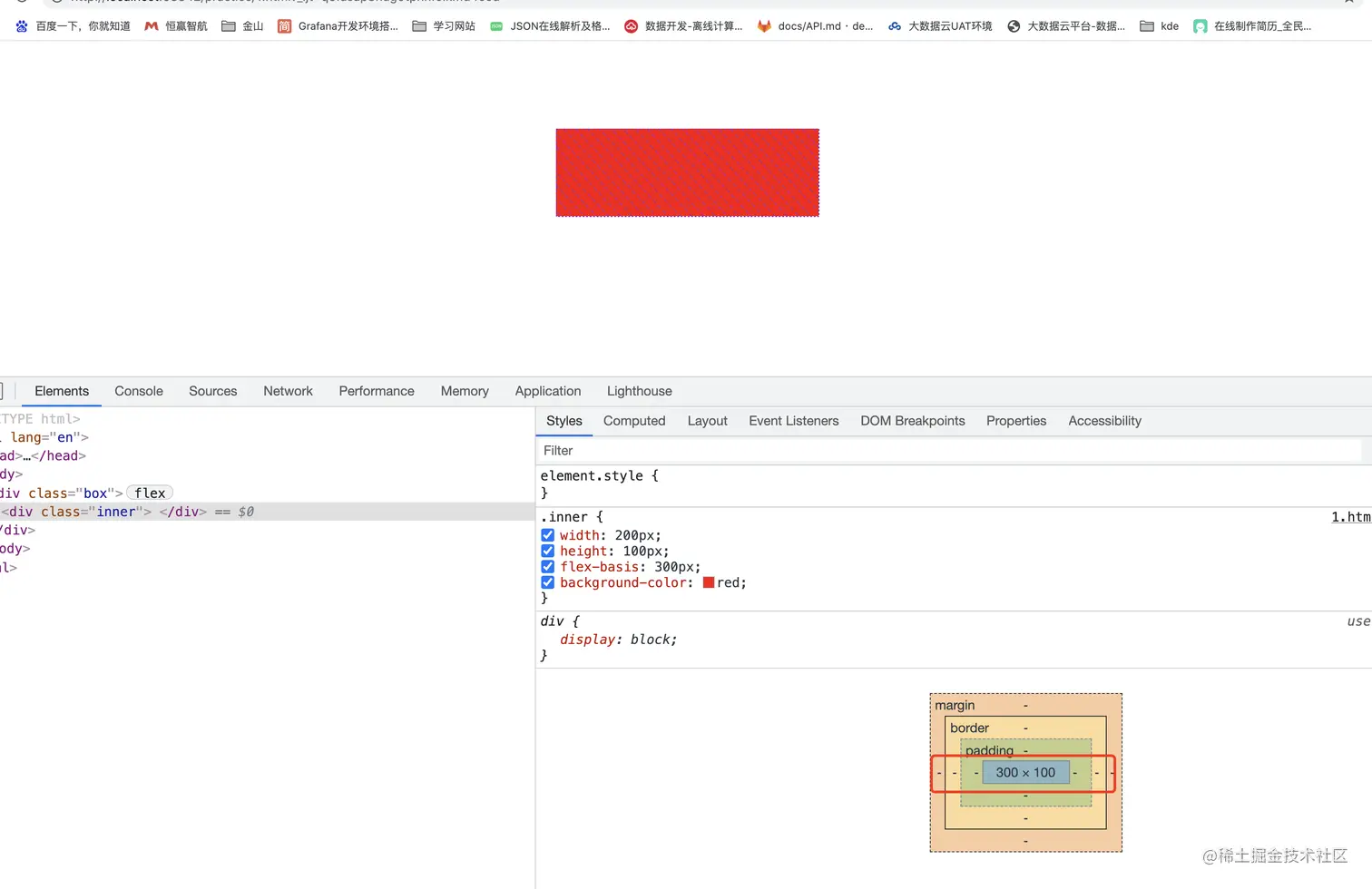
Task: Expand the collapsed head element row
Action: coord(44,456)
